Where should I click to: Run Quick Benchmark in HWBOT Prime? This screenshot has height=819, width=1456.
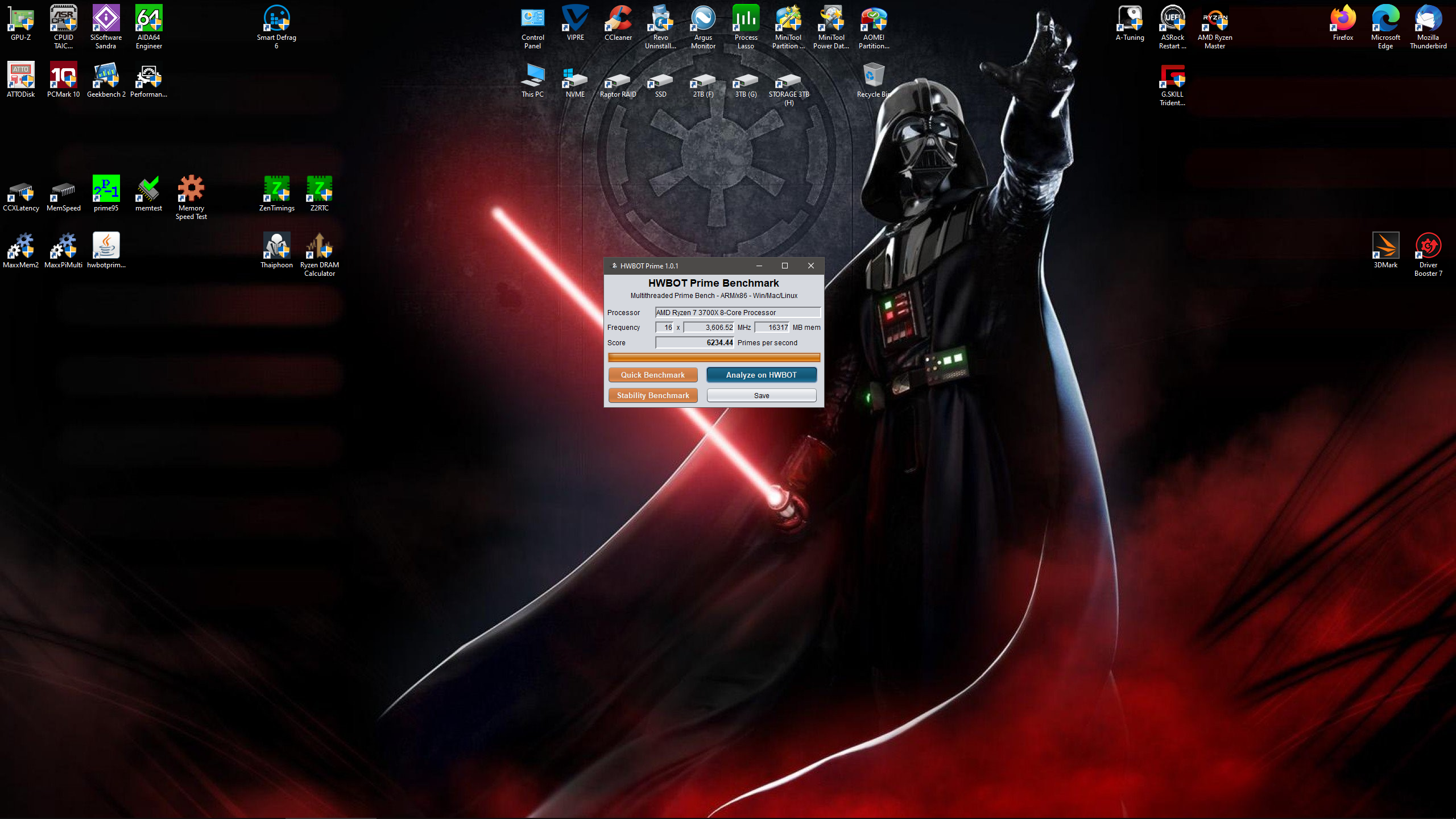(x=653, y=375)
